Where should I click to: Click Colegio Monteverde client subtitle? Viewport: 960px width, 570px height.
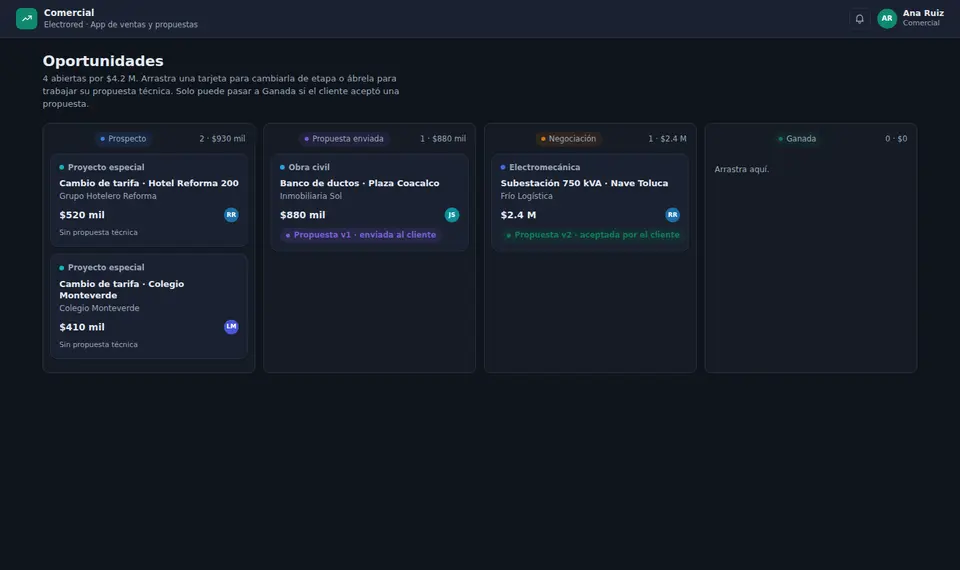pyautogui.click(x=99, y=308)
